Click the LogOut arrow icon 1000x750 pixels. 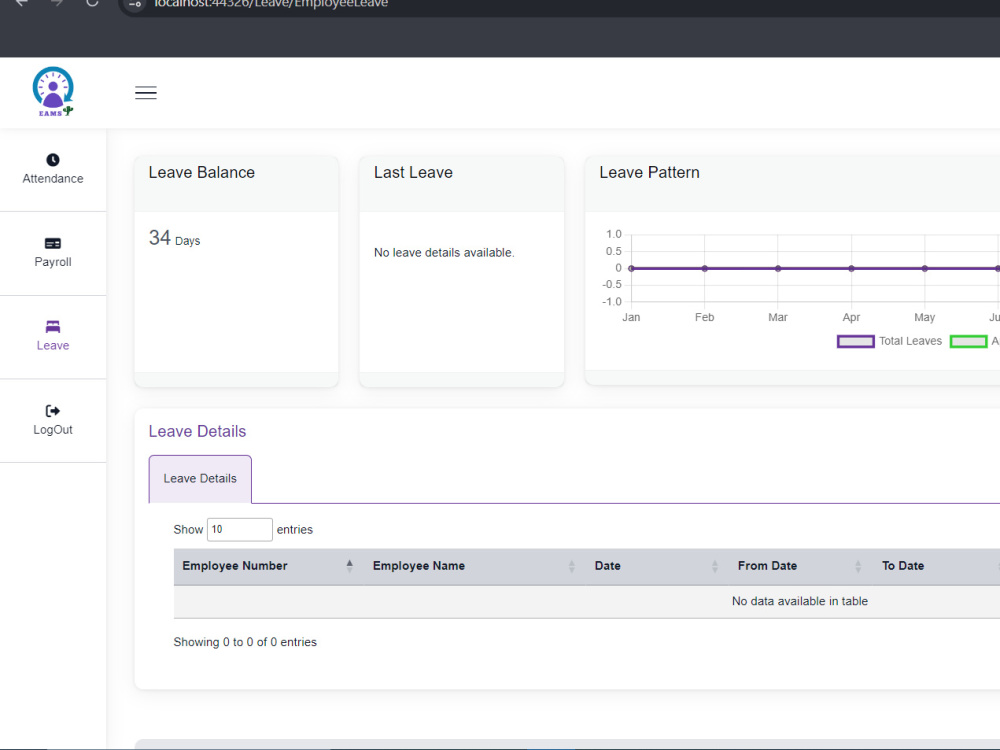click(x=53, y=411)
